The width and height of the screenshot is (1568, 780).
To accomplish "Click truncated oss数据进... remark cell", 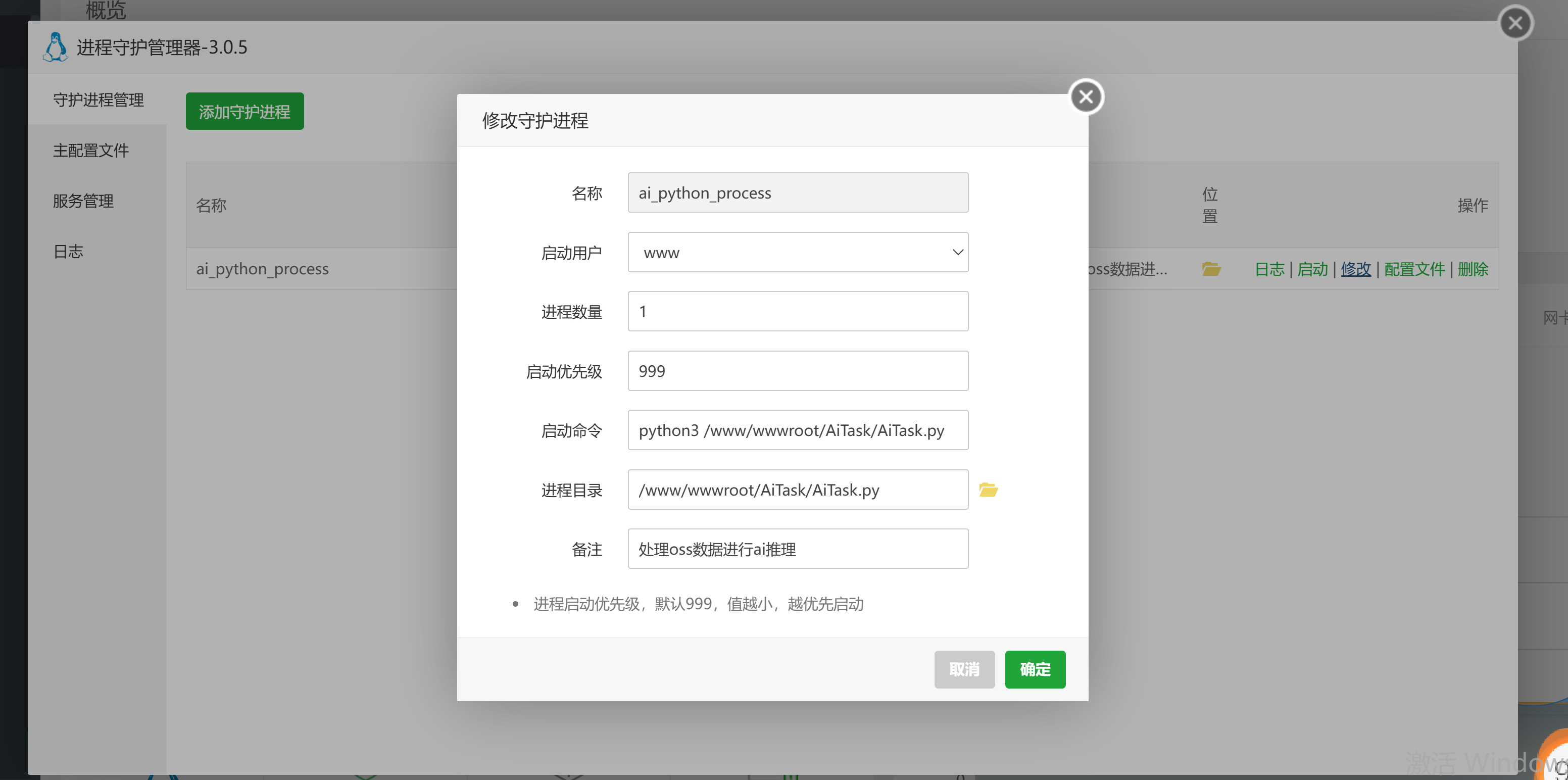I will 1128,269.
